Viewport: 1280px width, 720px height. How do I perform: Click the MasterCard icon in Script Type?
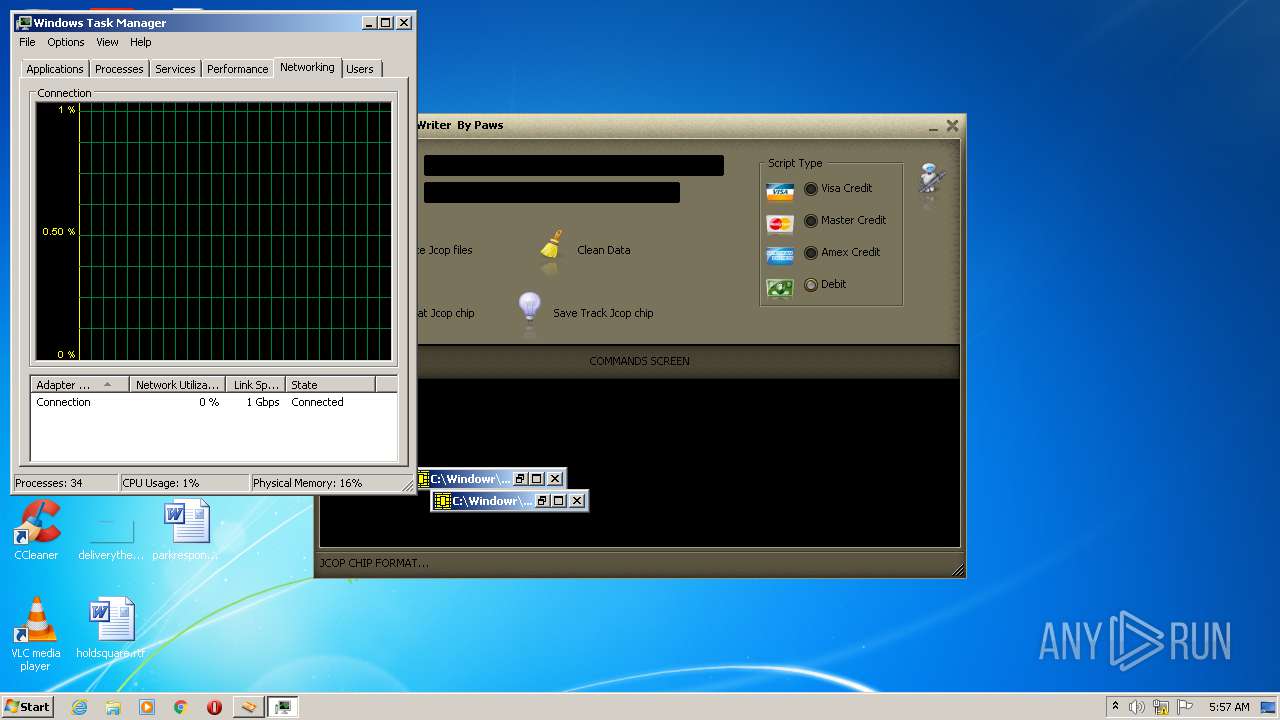(780, 224)
